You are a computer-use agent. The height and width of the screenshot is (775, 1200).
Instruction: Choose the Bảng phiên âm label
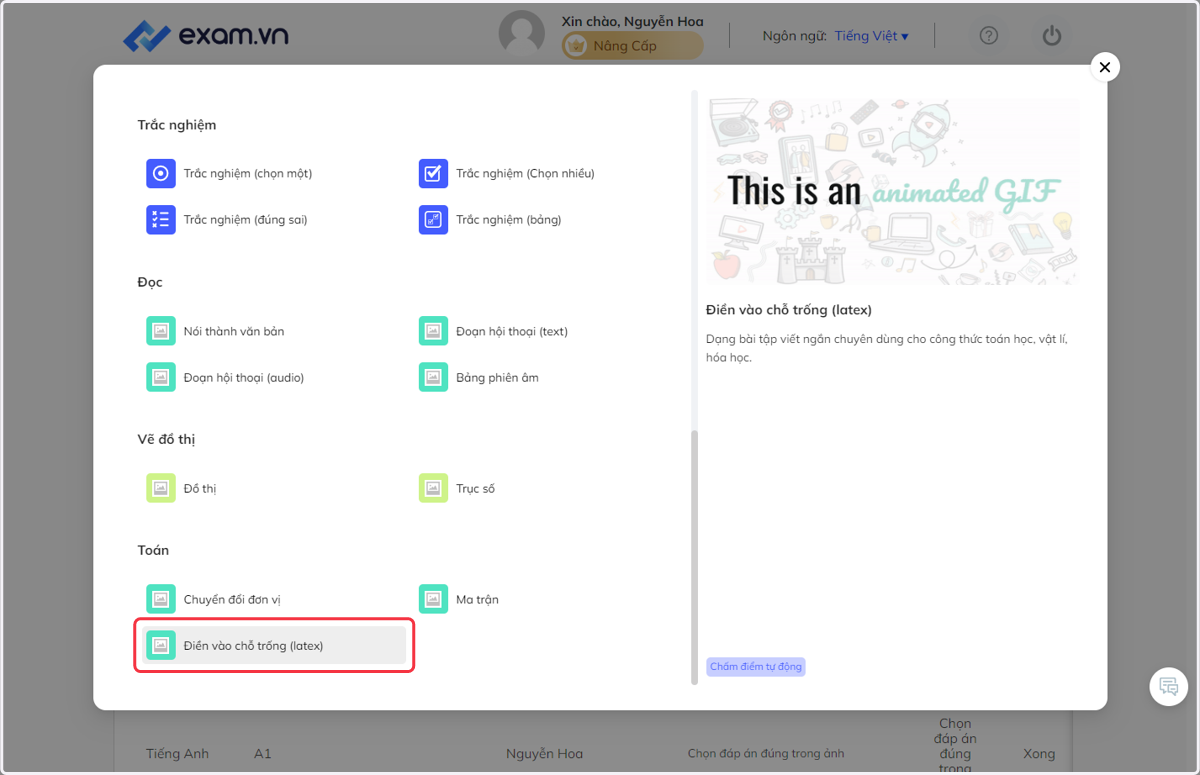[x=497, y=377]
